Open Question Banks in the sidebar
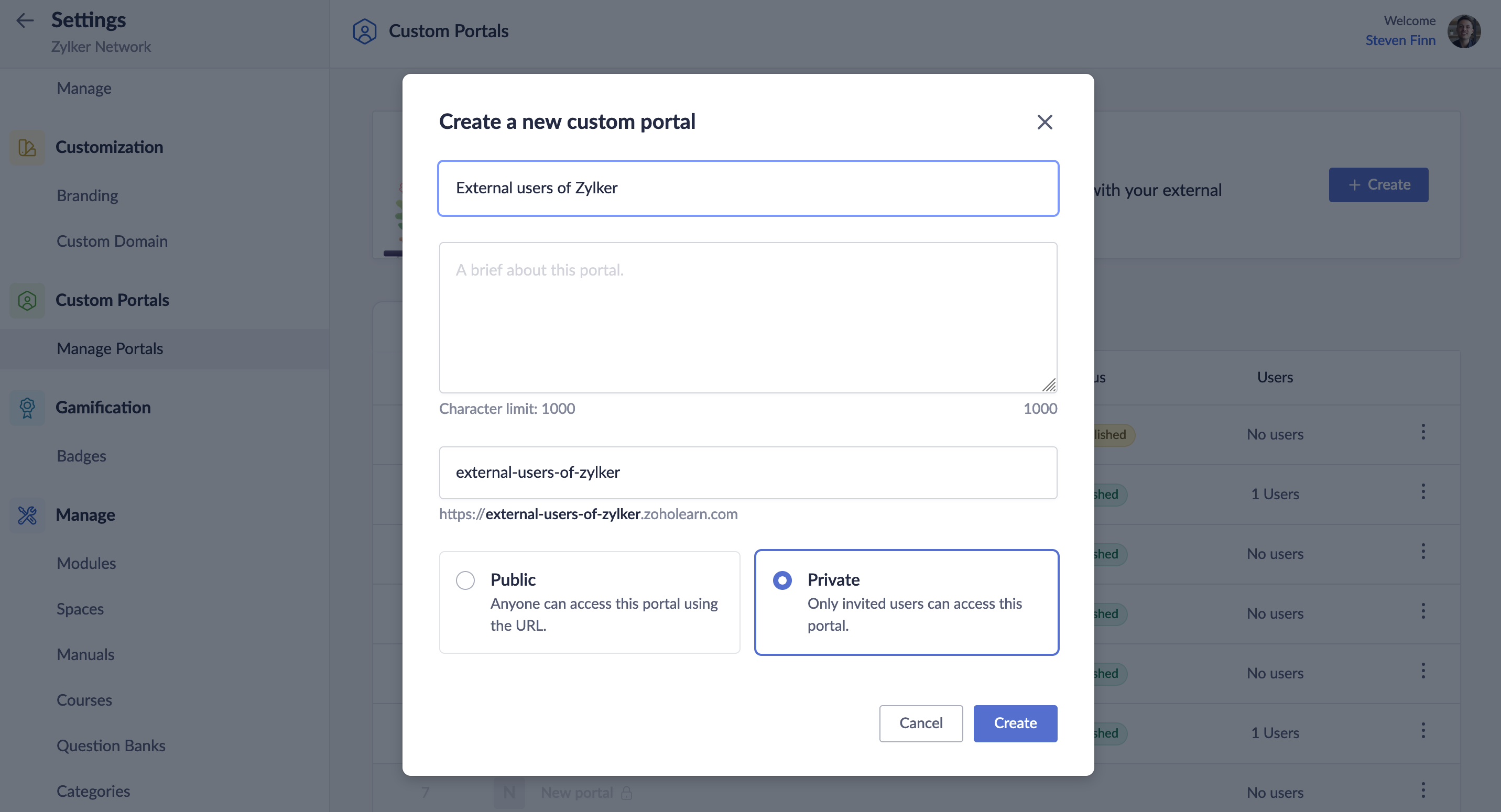The height and width of the screenshot is (812, 1501). click(111, 745)
